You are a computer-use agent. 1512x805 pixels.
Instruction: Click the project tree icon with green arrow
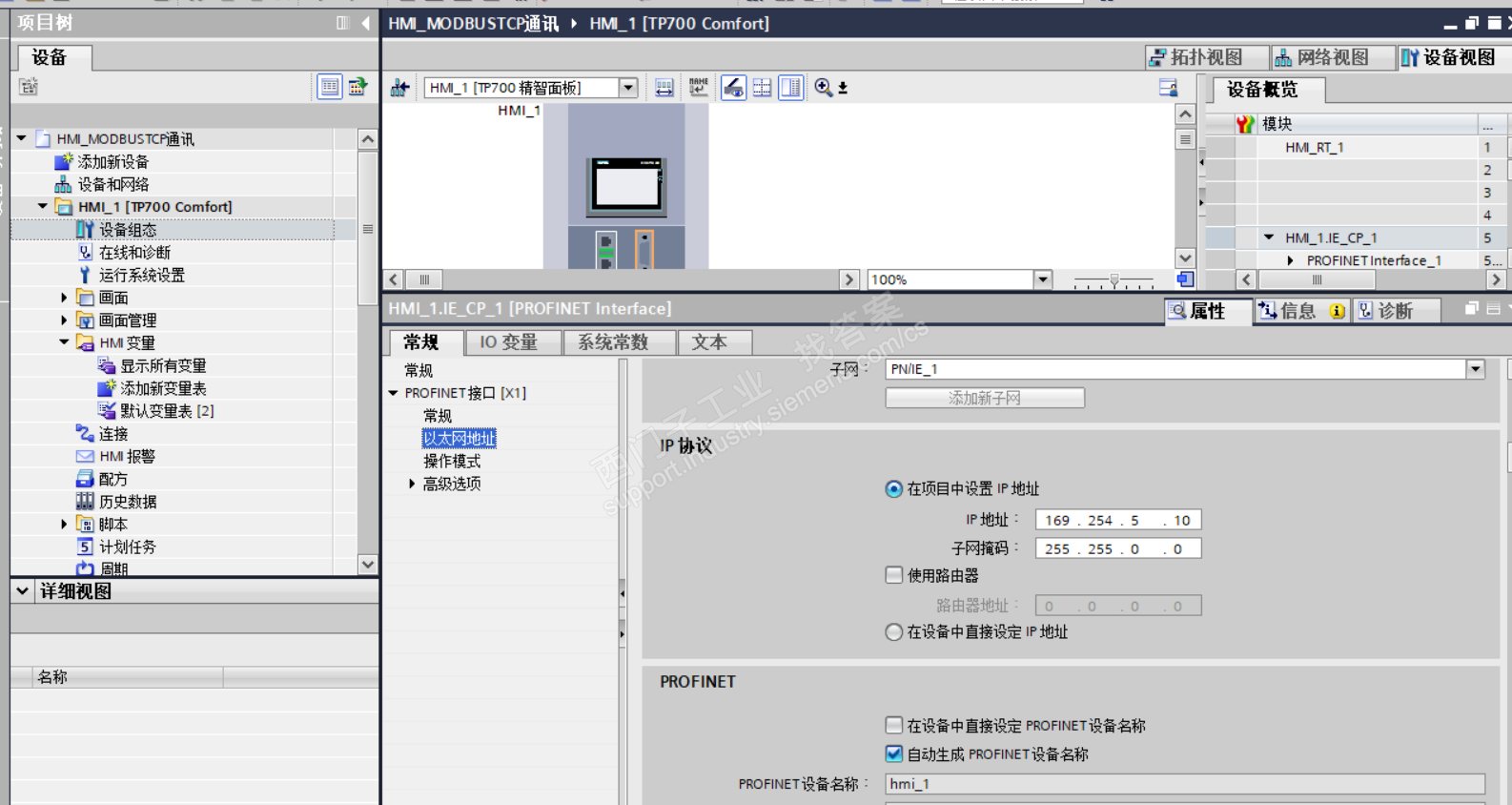coord(358,87)
